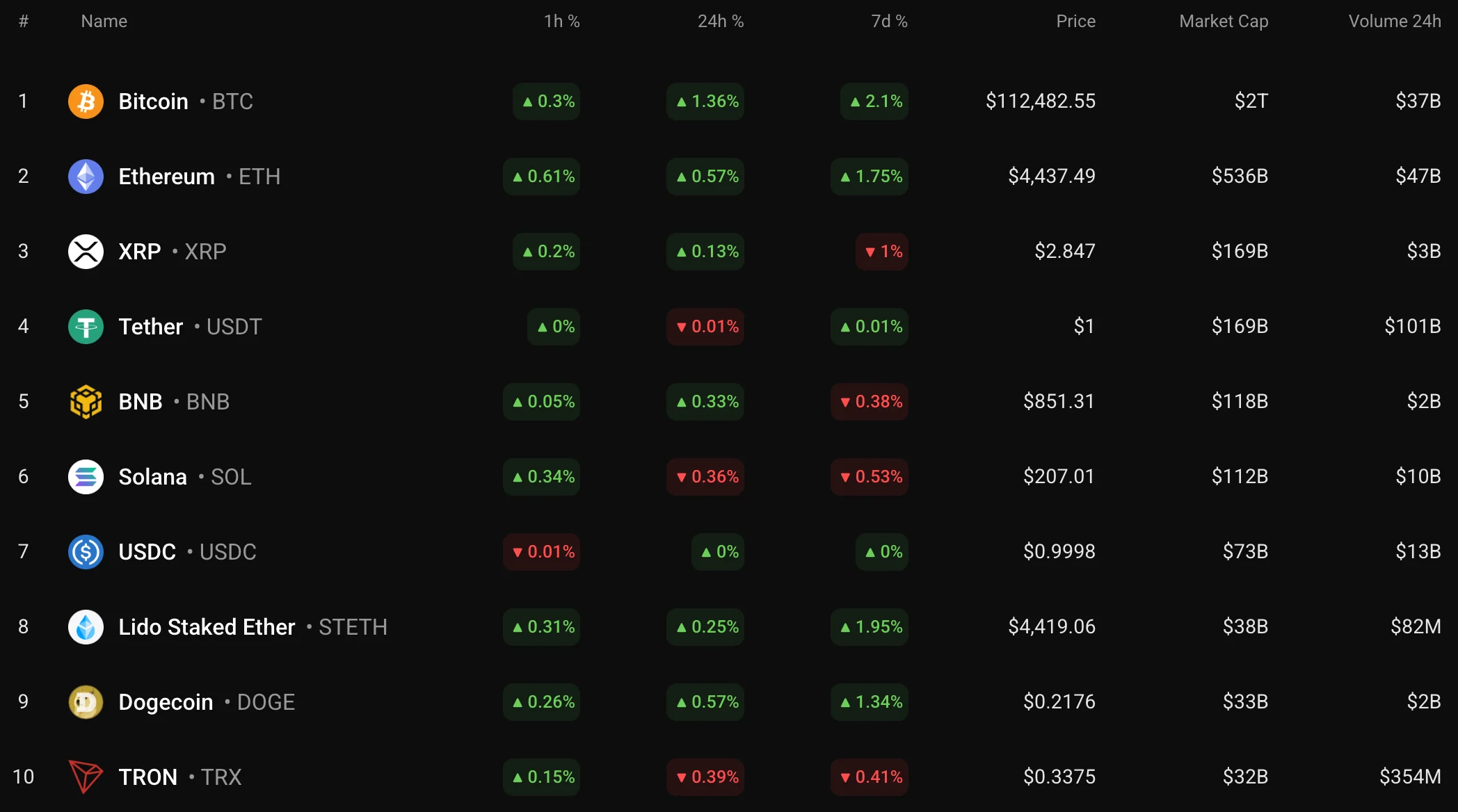1458x812 pixels.
Task: Click the Ethereum diamond logo icon
Action: [x=86, y=177]
